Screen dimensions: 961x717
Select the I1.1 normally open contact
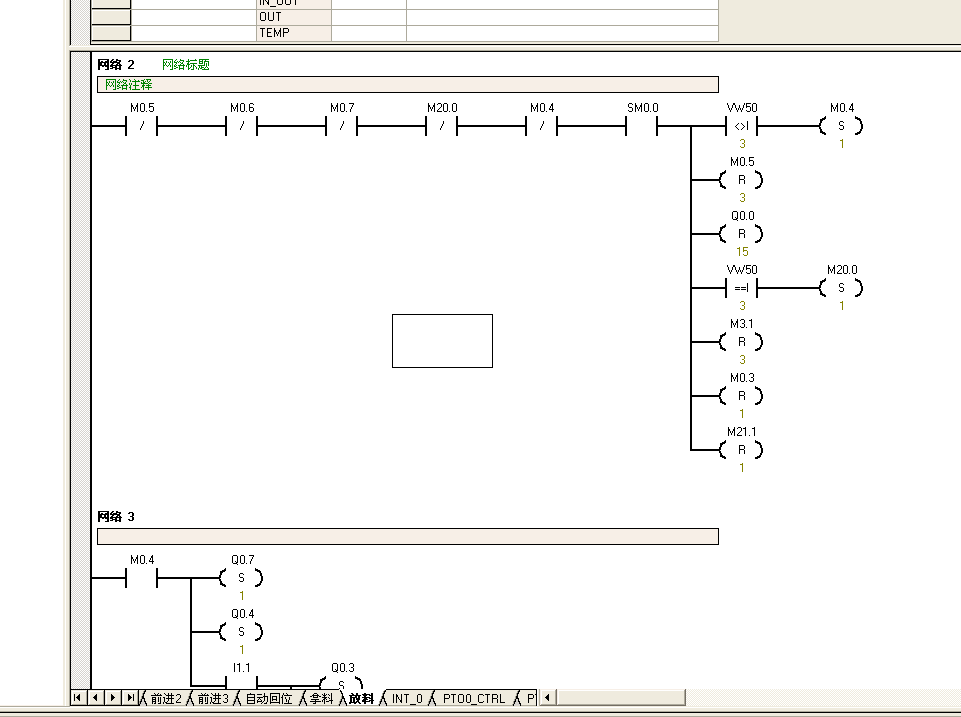point(241,681)
